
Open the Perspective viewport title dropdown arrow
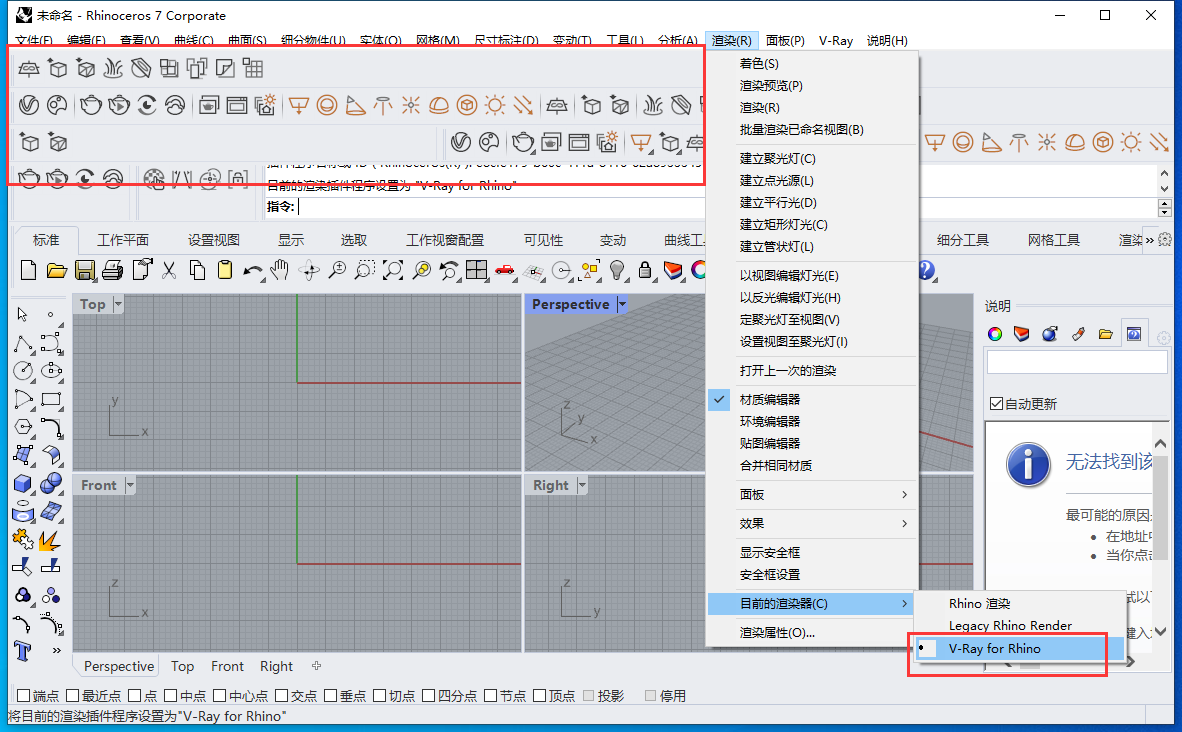tap(622, 304)
